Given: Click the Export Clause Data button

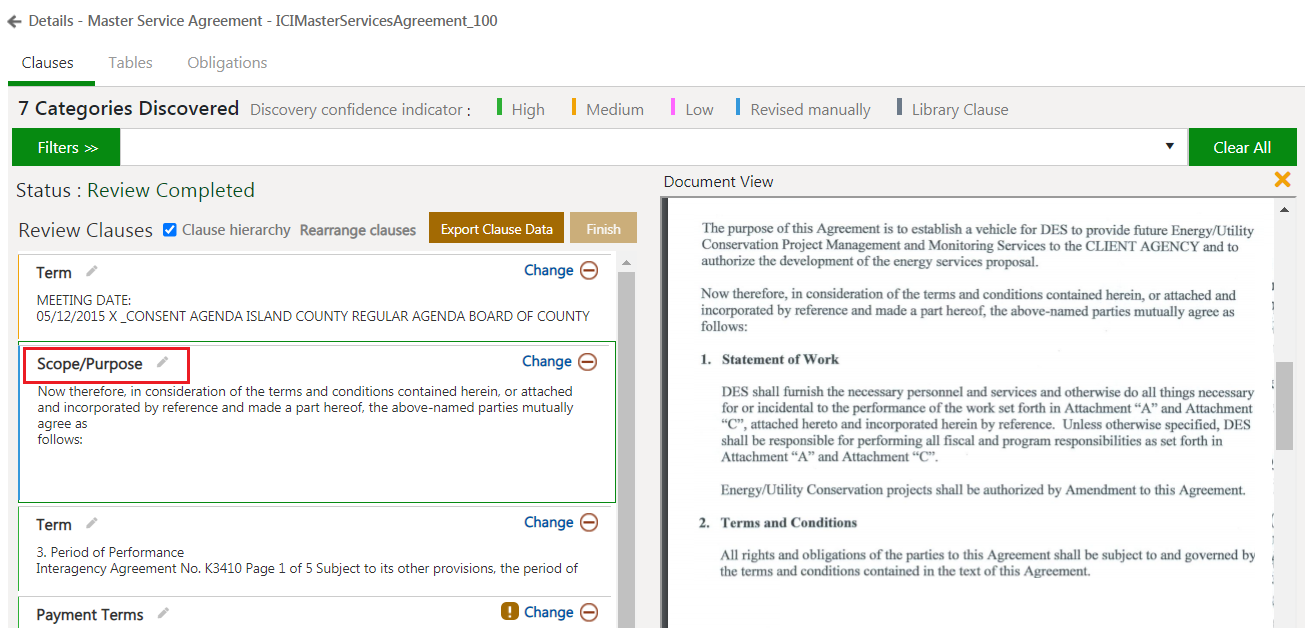Looking at the screenshot, I should [496, 229].
